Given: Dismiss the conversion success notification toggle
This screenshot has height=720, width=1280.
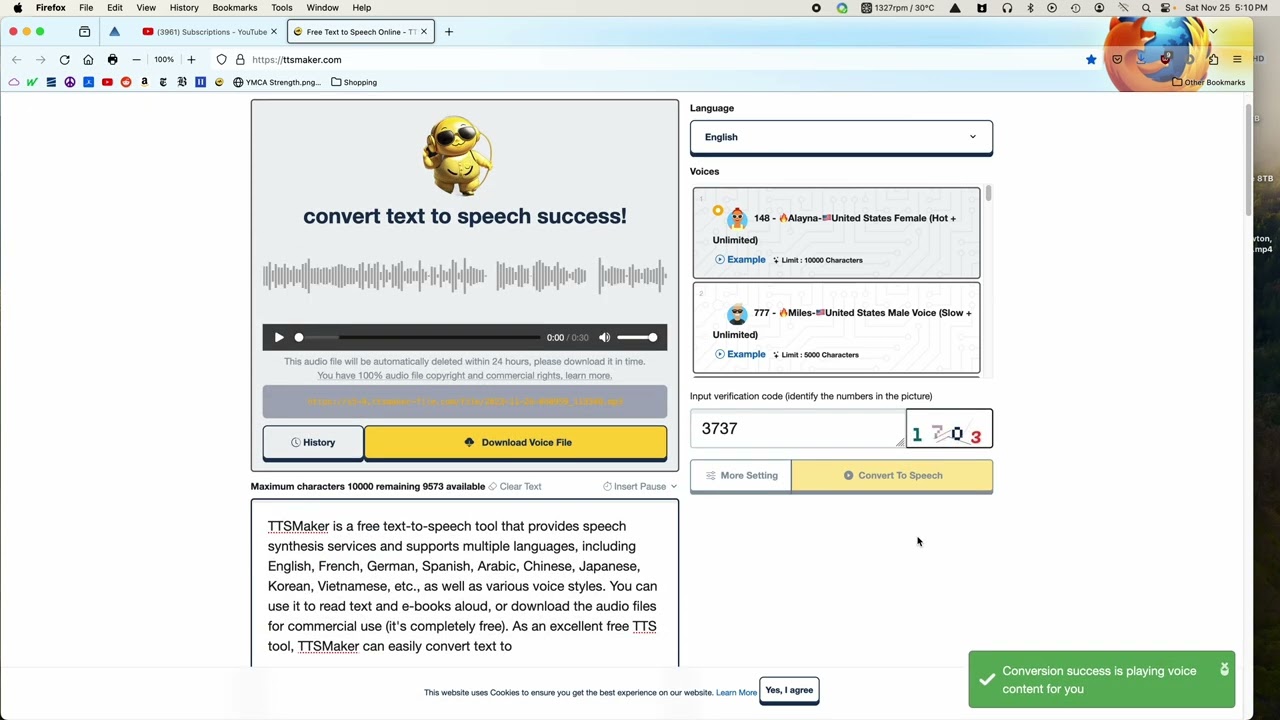Looking at the screenshot, I should point(1224,670).
